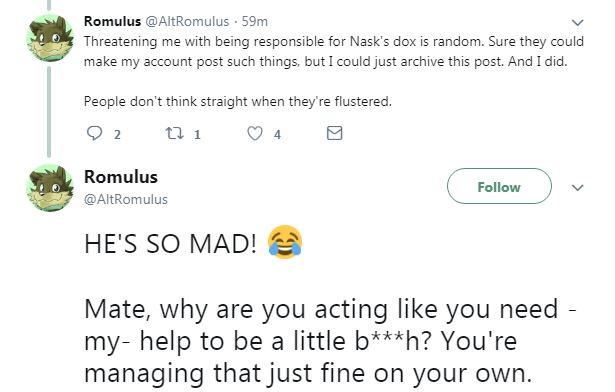This screenshot has width=615, height=392.
Task: Expand the chevron menu on the 59m tweet
Action: click(577, 22)
